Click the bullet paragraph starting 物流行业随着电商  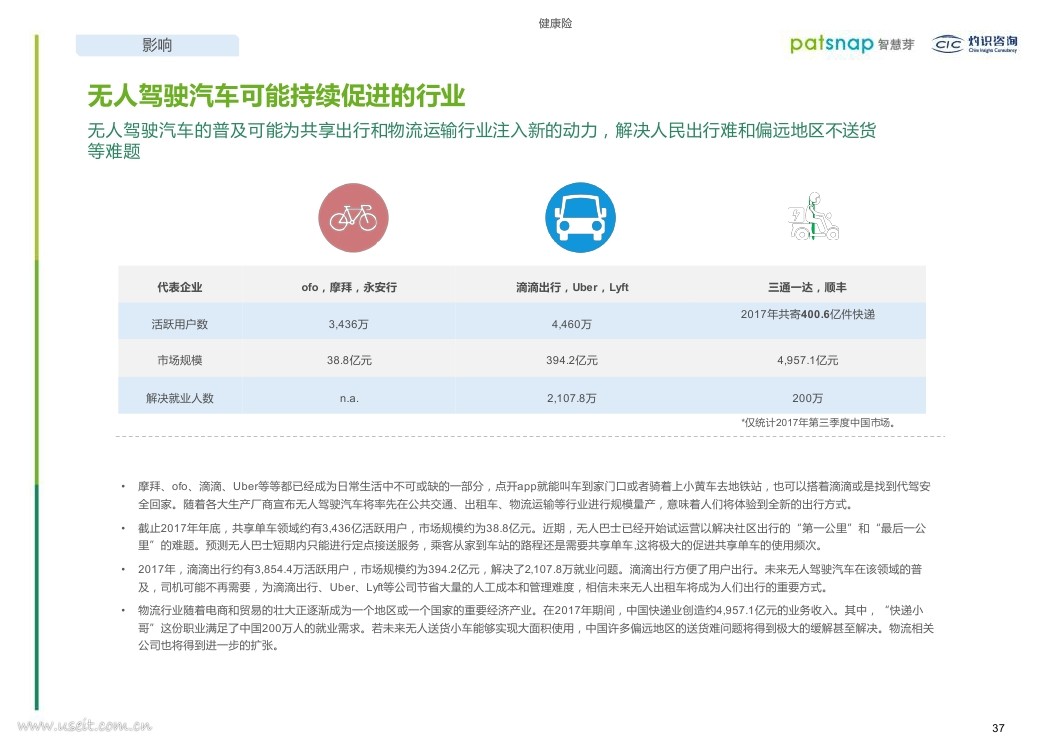coord(536,628)
